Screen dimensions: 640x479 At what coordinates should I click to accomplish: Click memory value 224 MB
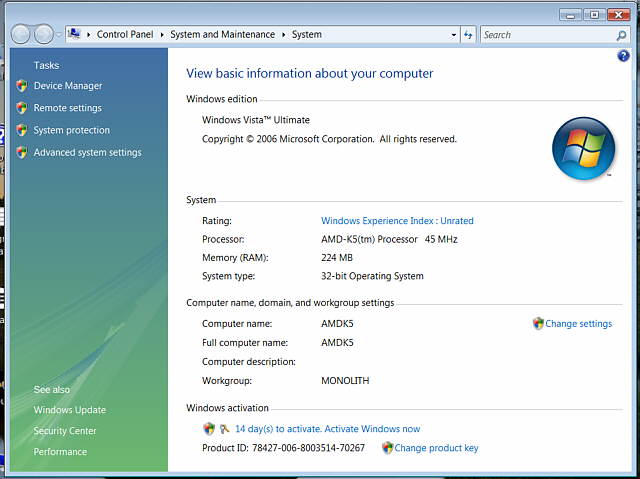(337, 257)
